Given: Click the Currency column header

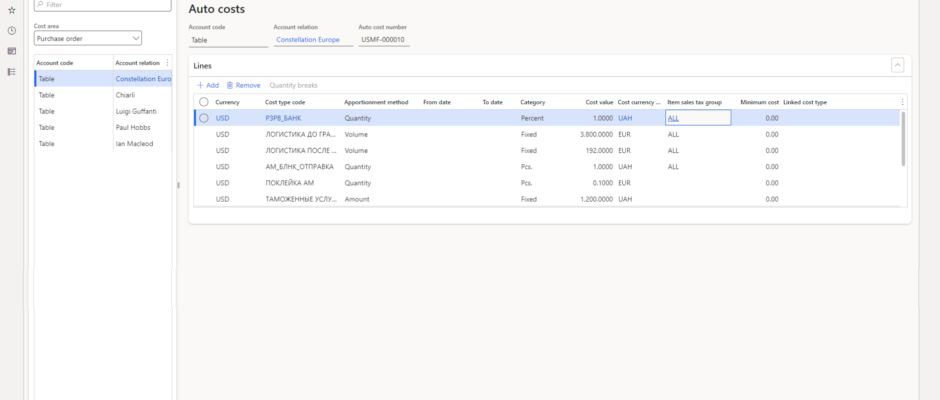Looking at the screenshot, I should [227, 102].
